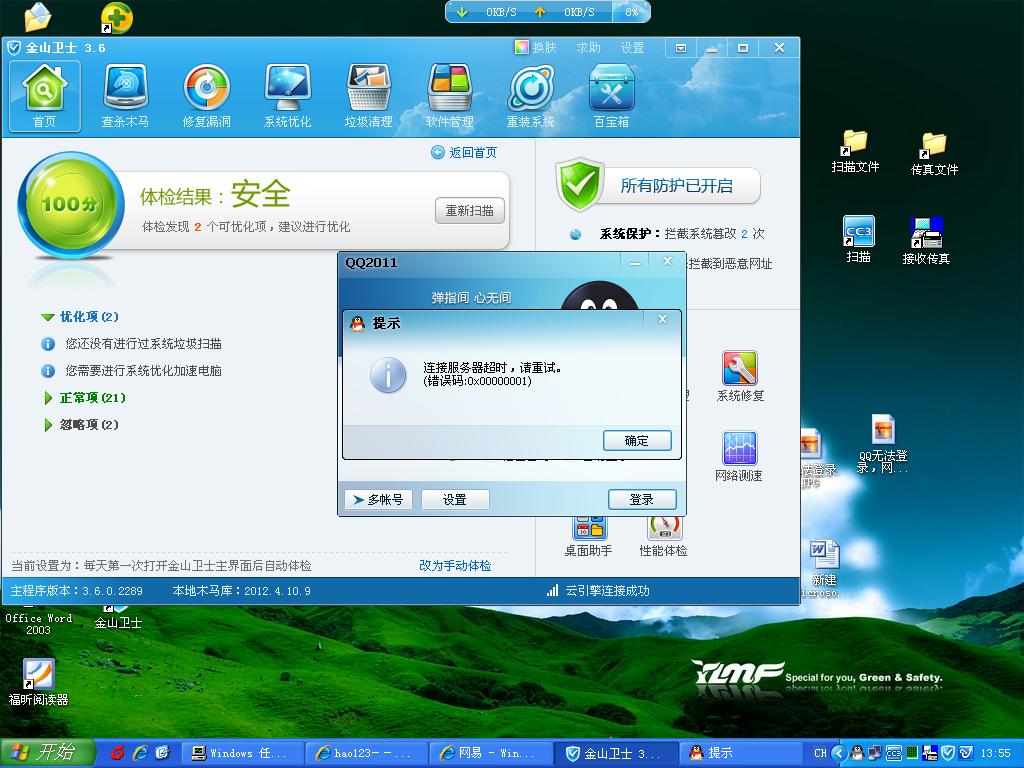1024x768 pixels.
Task: Click the mail envelope desktop icon
Action: click(x=39, y=17)
